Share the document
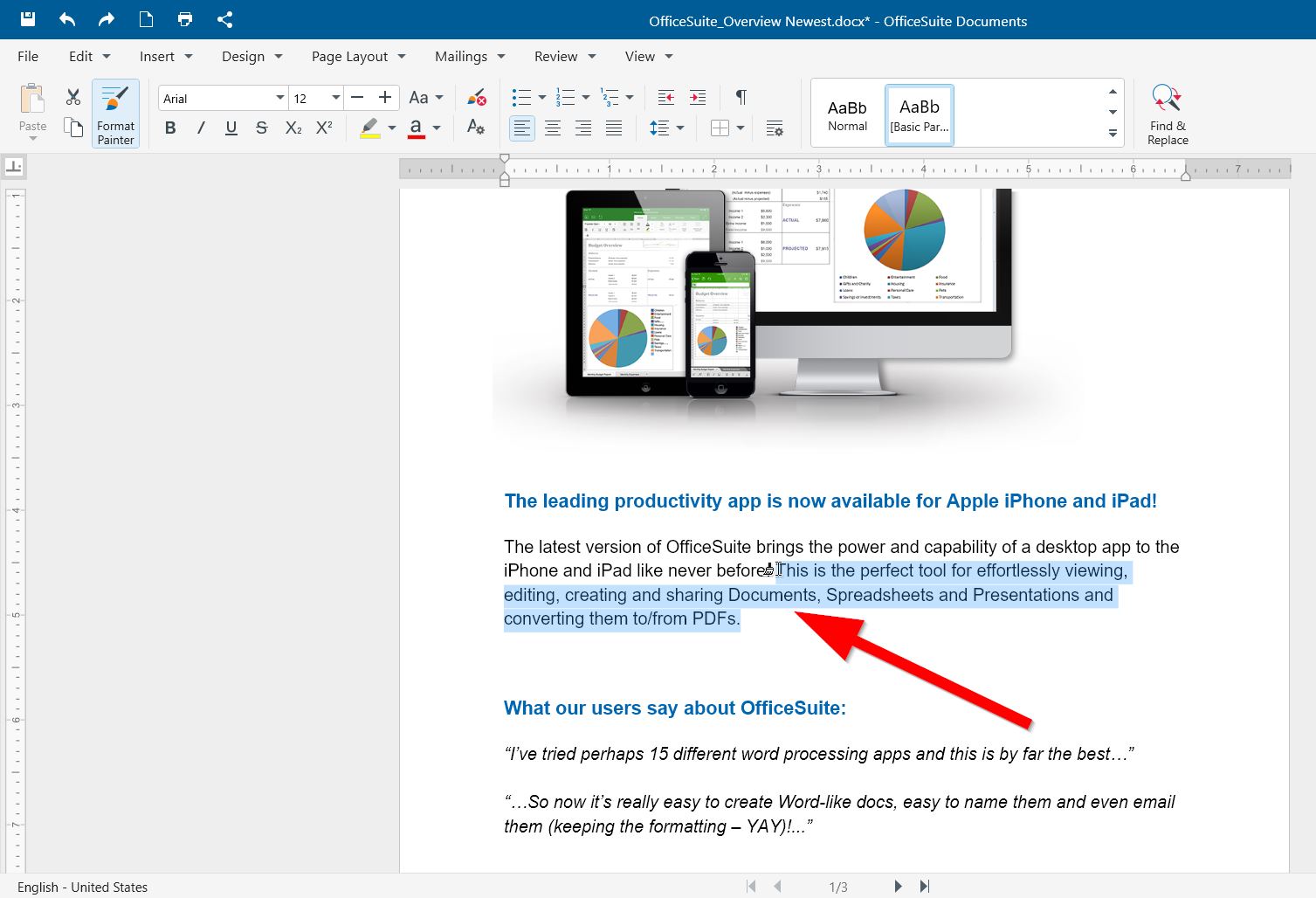Image resolution: width=1316 pixels, height=898 pixels. click(x=224, y=19)
